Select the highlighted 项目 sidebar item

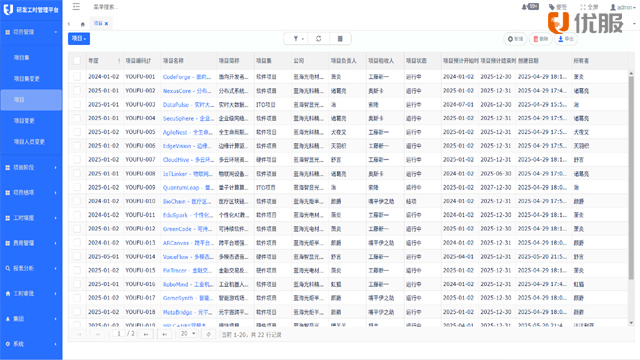[x=31, y=100]
